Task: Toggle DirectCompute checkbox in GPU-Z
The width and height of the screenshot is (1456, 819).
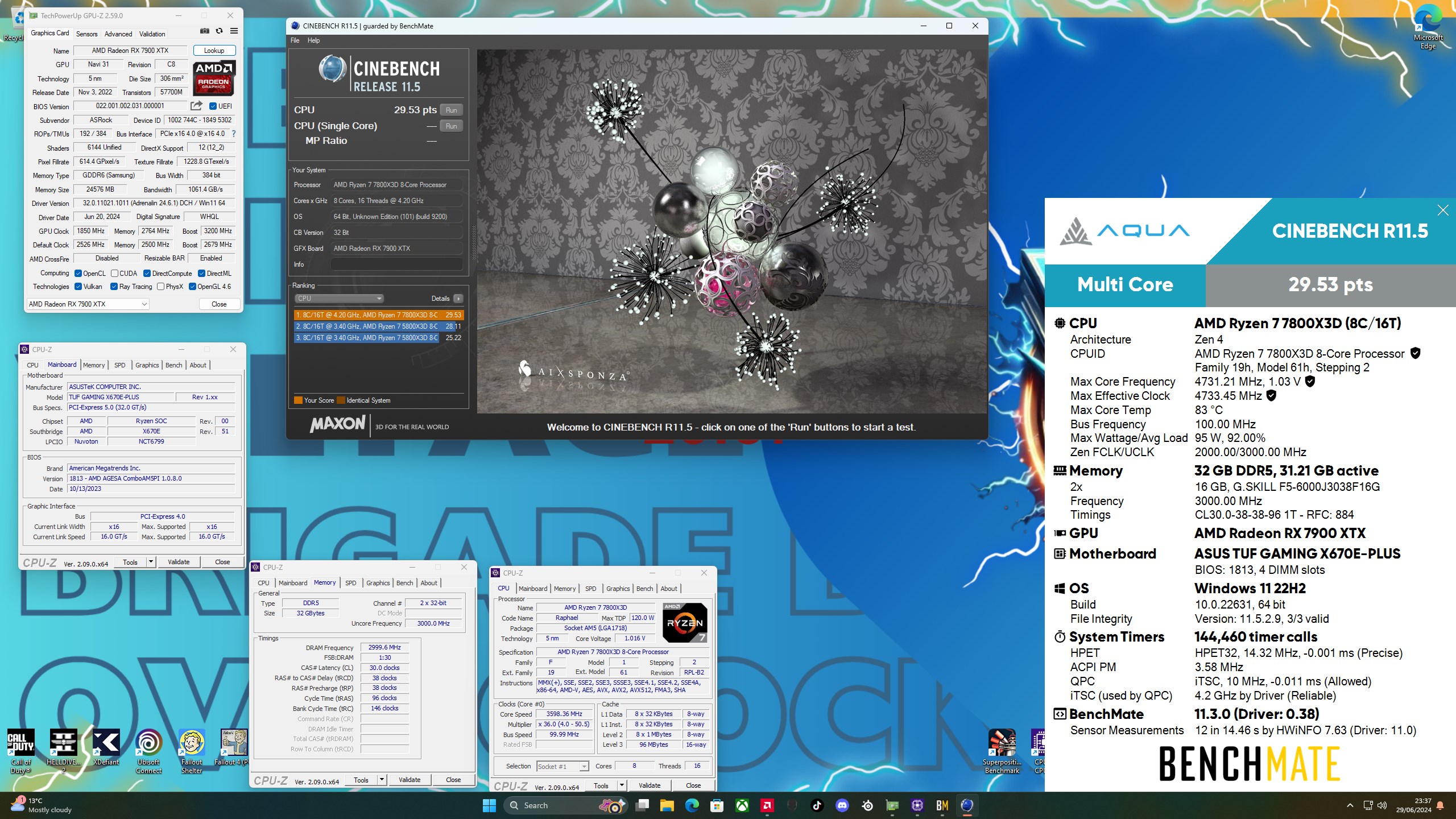Action: [x=147, y=274]
